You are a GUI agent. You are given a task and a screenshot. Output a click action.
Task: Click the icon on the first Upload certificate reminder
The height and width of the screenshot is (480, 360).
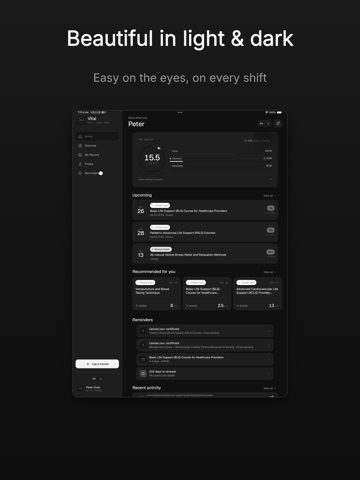tap(143, 331)
